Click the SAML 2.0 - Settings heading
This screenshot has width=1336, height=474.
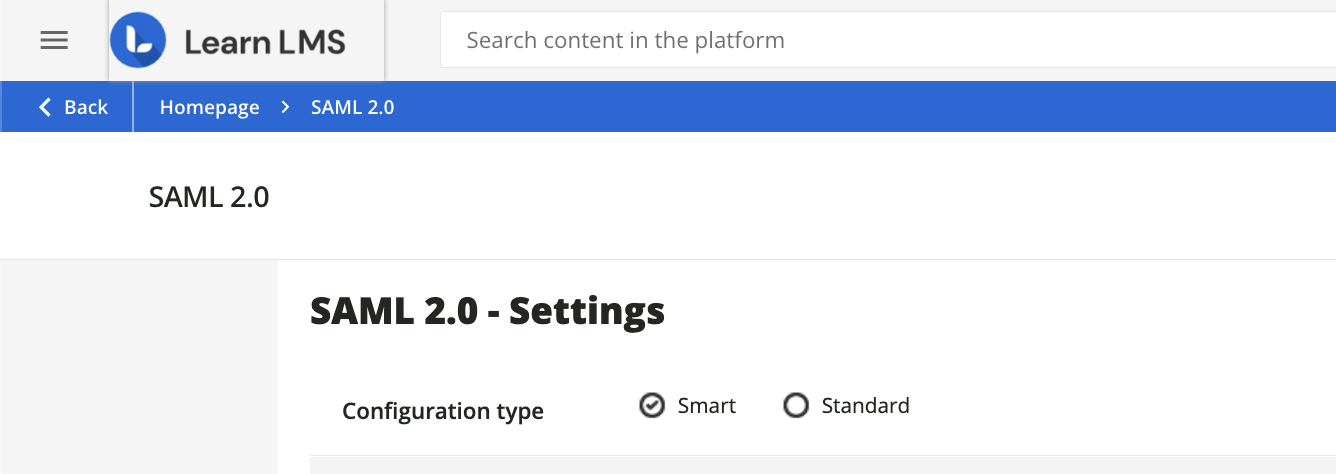(487, 311)
